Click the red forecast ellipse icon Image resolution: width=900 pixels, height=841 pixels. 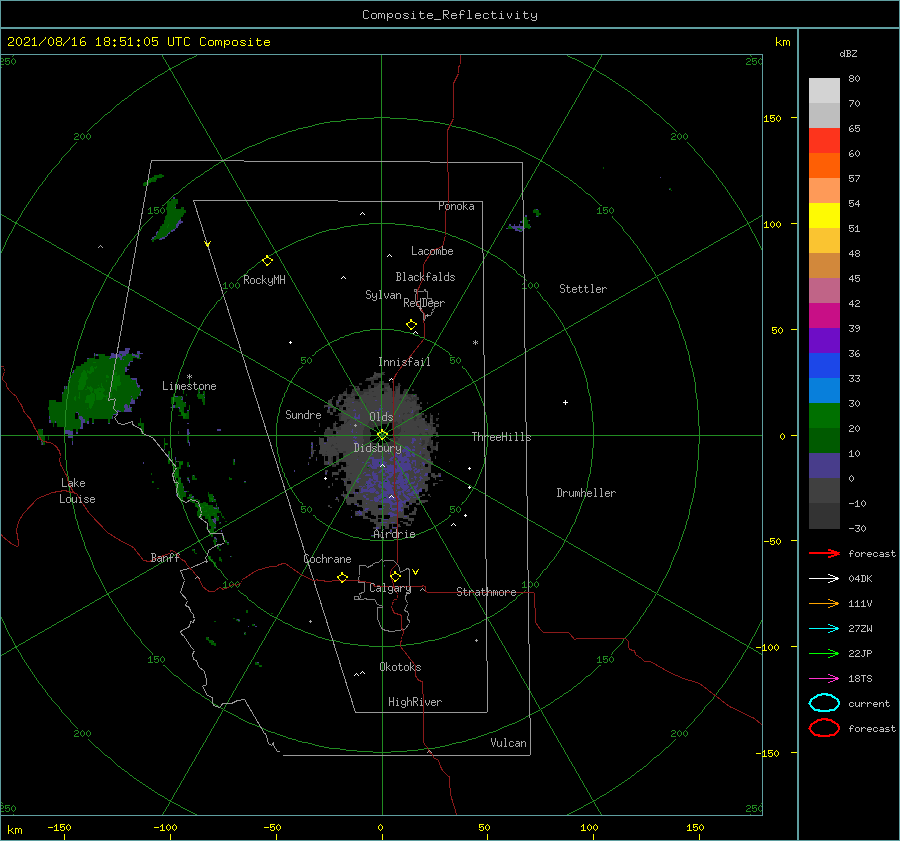tap(824, 728)
